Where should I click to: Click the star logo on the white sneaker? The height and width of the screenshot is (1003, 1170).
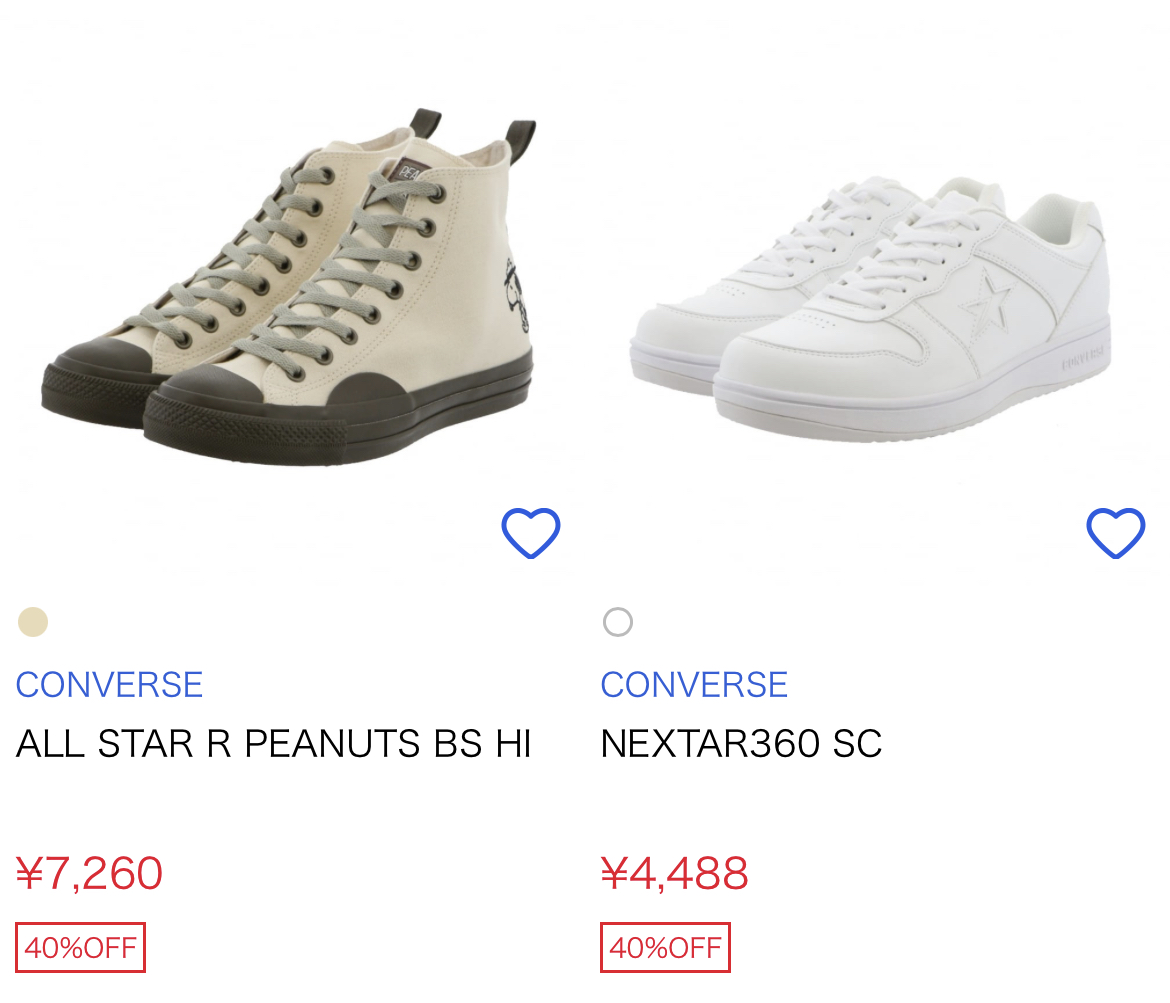point(983,302)
